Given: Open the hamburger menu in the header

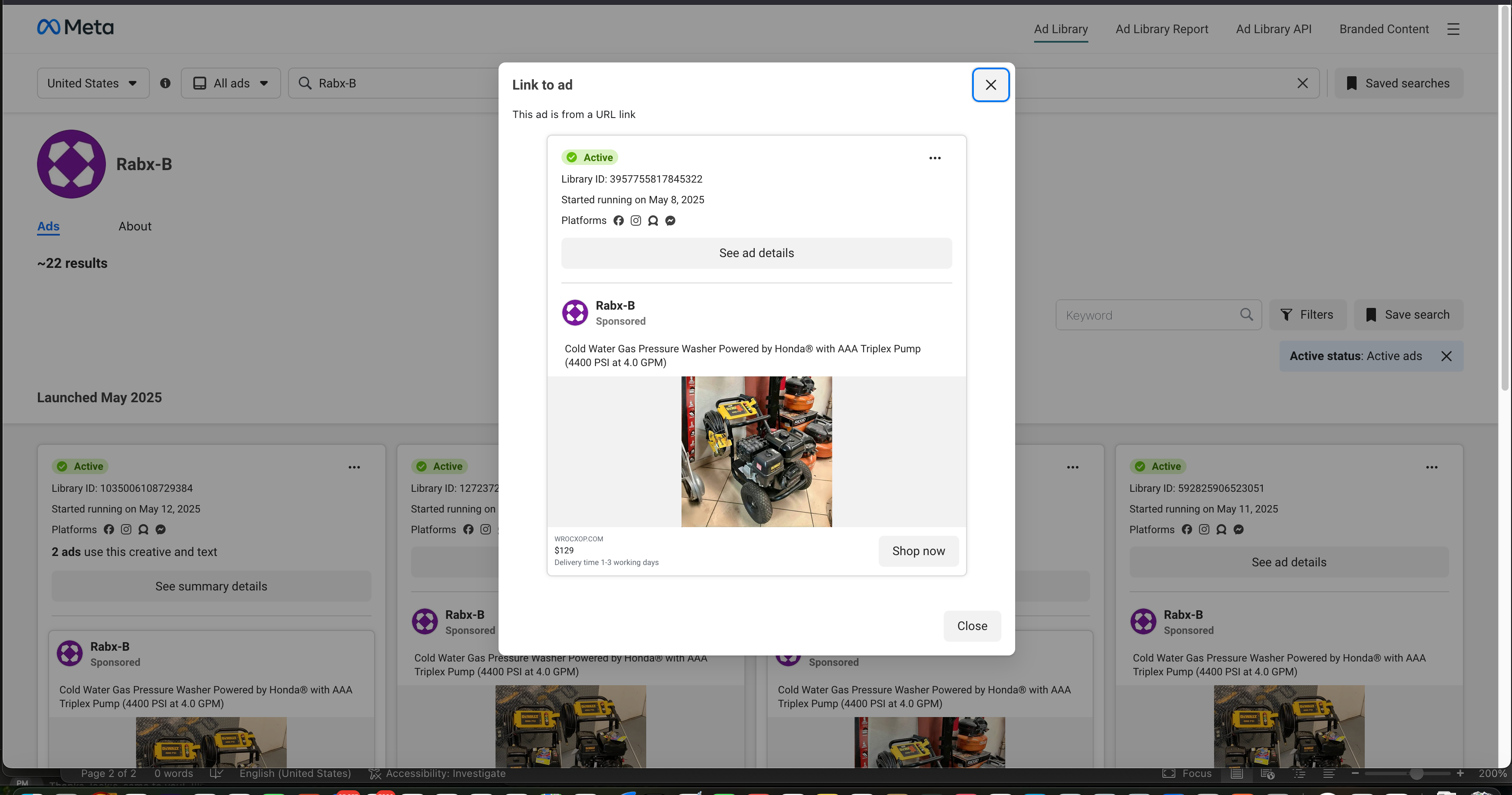Looking at the screenshot, I should pos(1453,29).
